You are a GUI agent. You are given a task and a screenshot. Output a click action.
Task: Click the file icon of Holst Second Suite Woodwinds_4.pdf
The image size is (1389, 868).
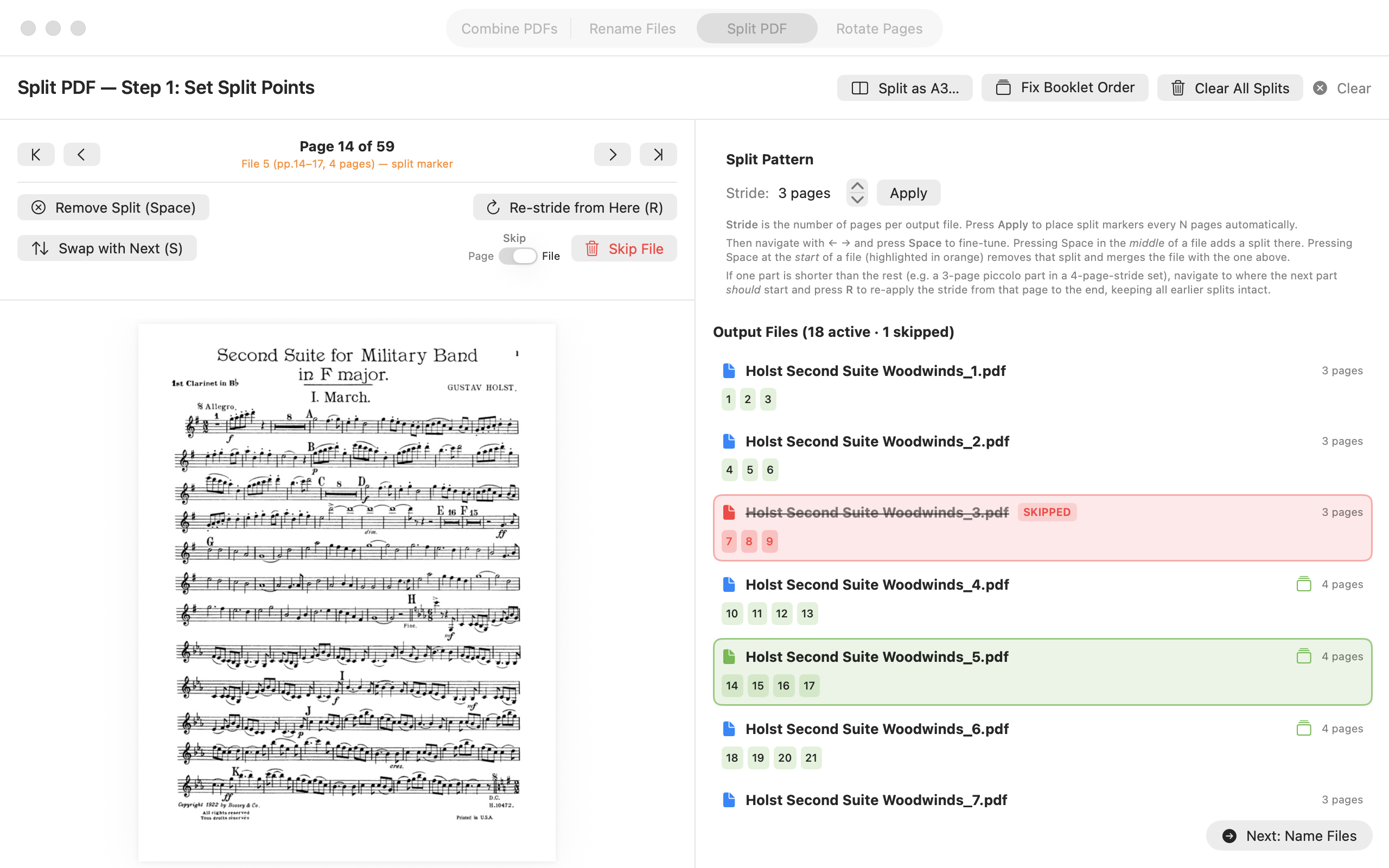[x=729, y=584]
